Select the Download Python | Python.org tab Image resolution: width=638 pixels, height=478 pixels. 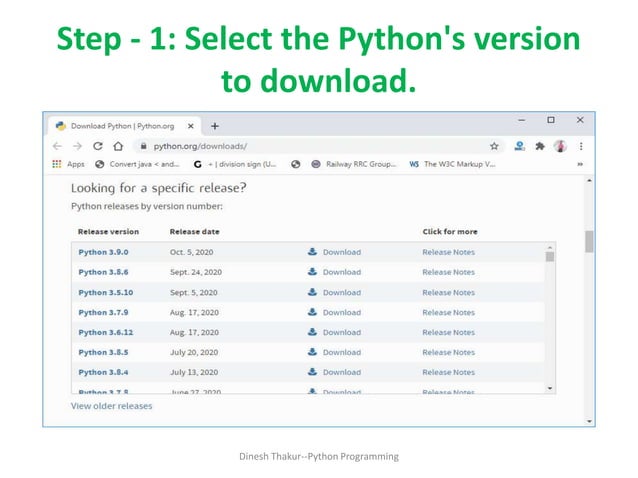(x=124, y=126)
